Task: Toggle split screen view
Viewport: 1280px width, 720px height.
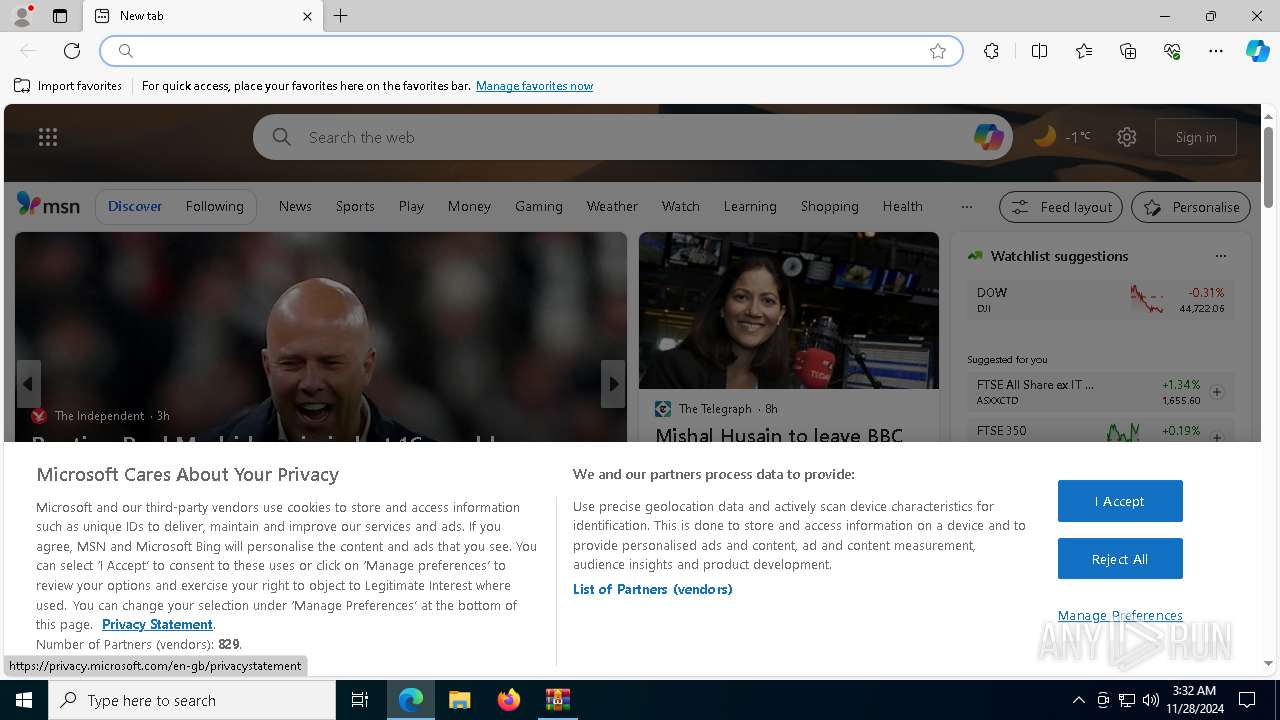Action: tap(1039, 51)
